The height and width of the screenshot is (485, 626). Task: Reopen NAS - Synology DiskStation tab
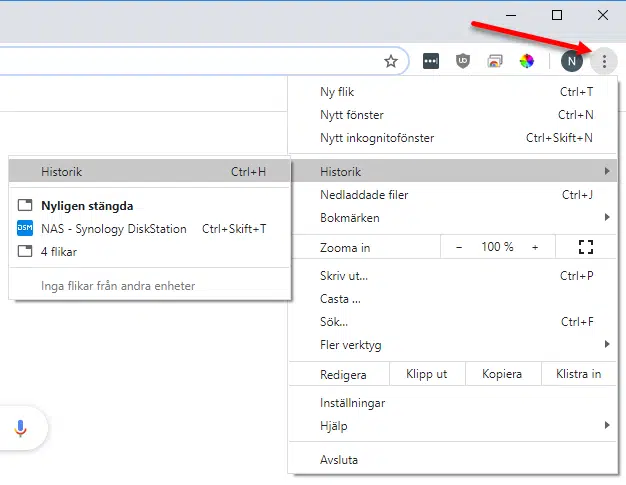click(x=114, y=229)
